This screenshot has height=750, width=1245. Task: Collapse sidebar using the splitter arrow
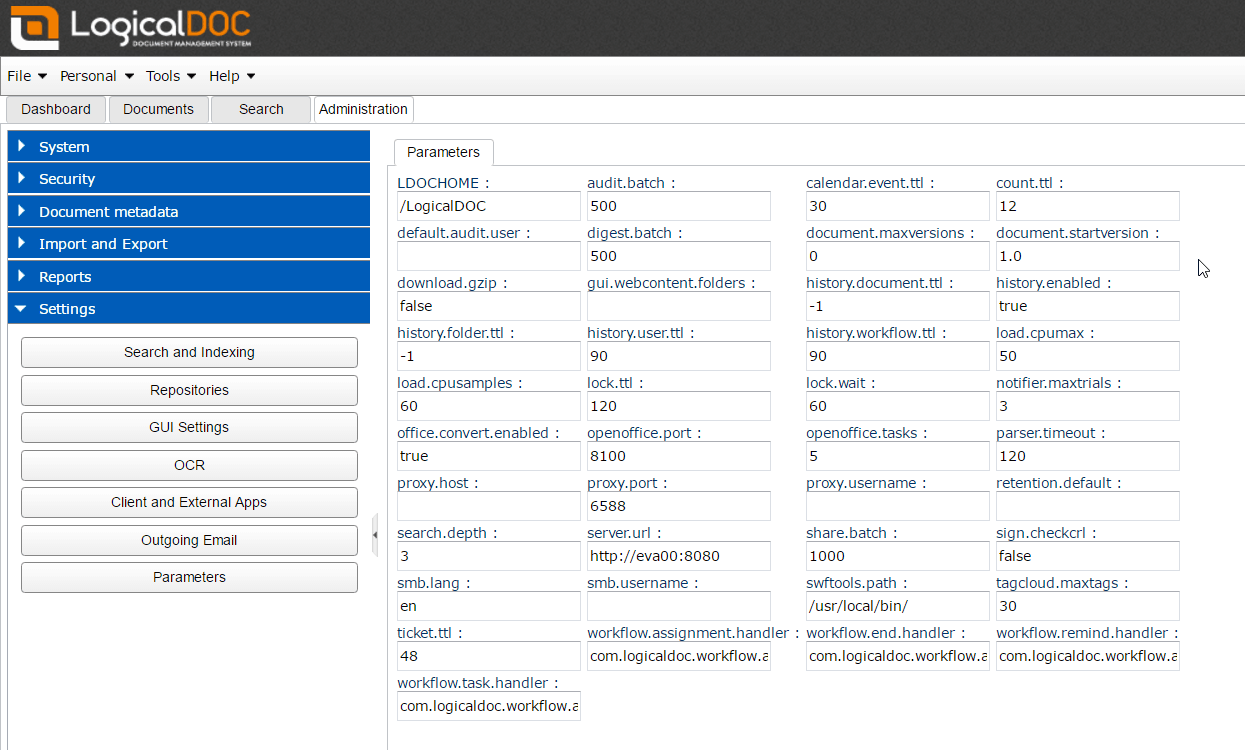(x=375, y=535)
